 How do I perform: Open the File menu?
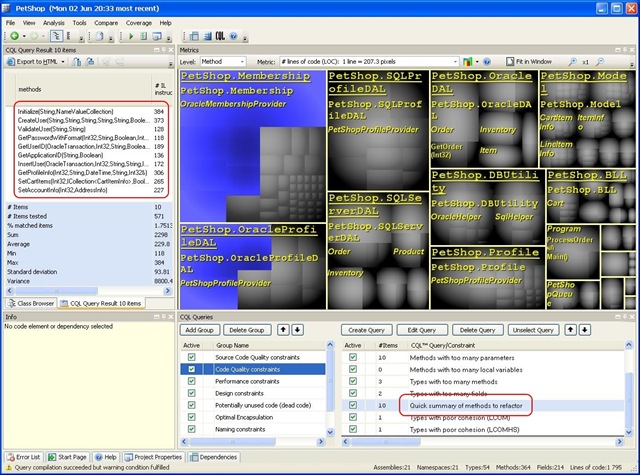tap(10, 23)
